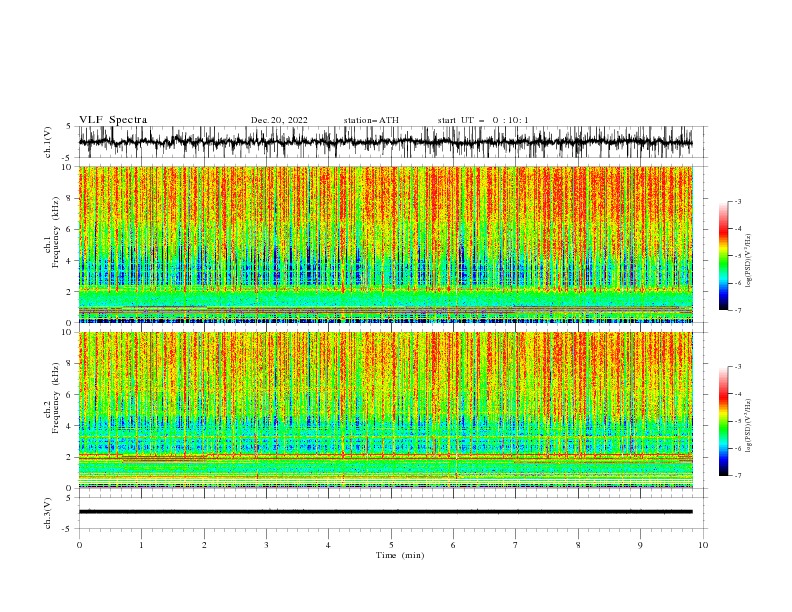Click the time axis tick label "10"

[703, 545]
